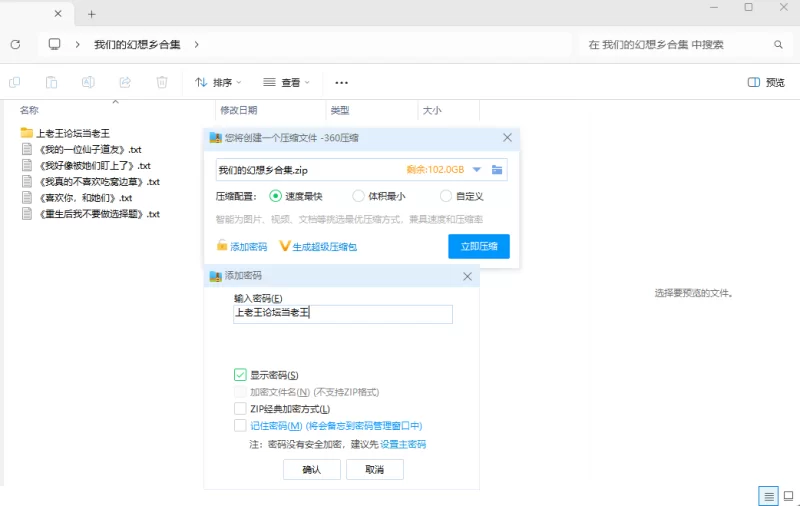Close the 360压缩 create archive dialog

[x=507, y=138]
